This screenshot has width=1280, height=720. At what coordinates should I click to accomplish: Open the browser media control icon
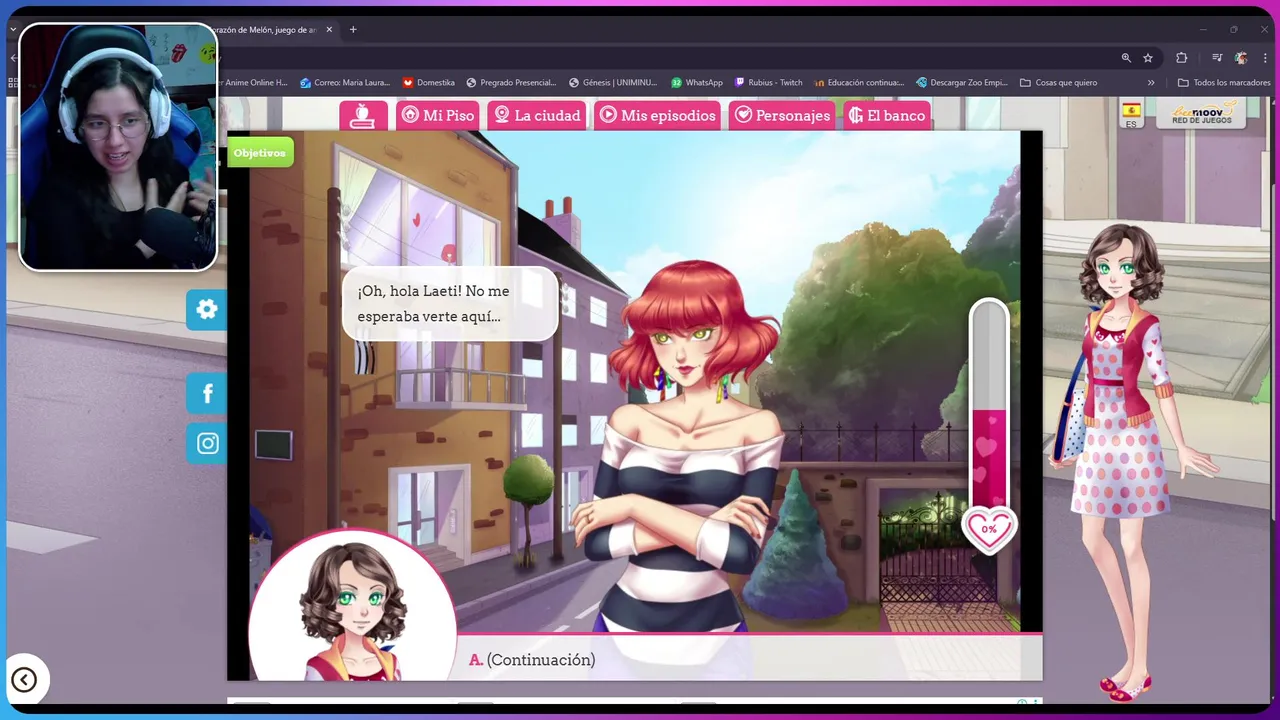click(x=1217, y=58)
